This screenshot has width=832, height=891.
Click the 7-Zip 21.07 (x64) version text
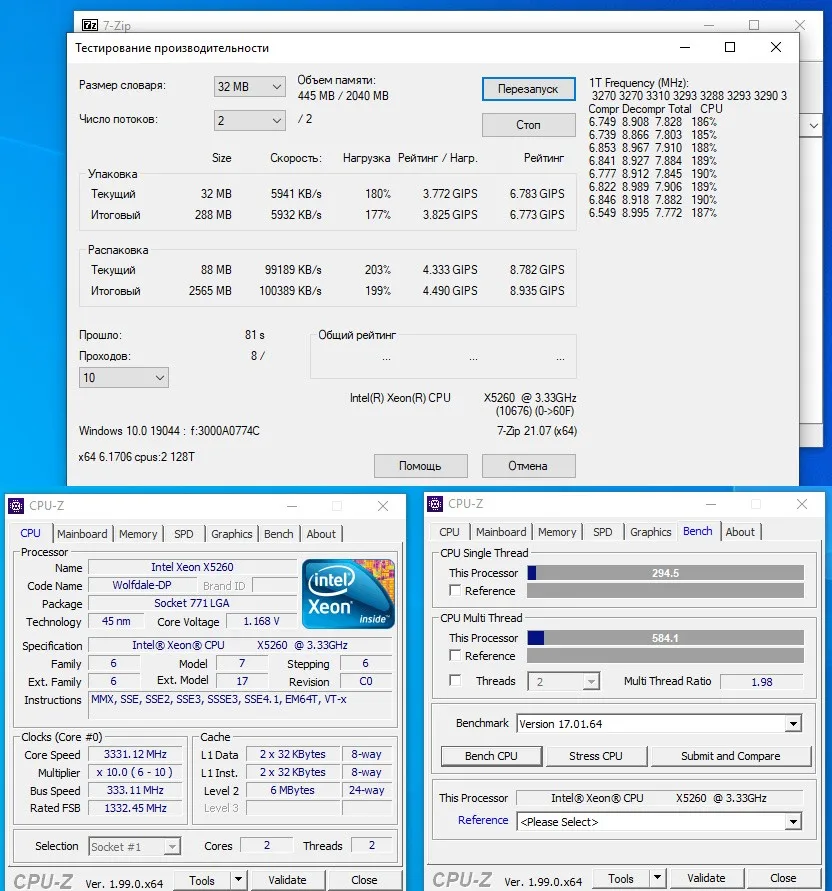[537, 431]
